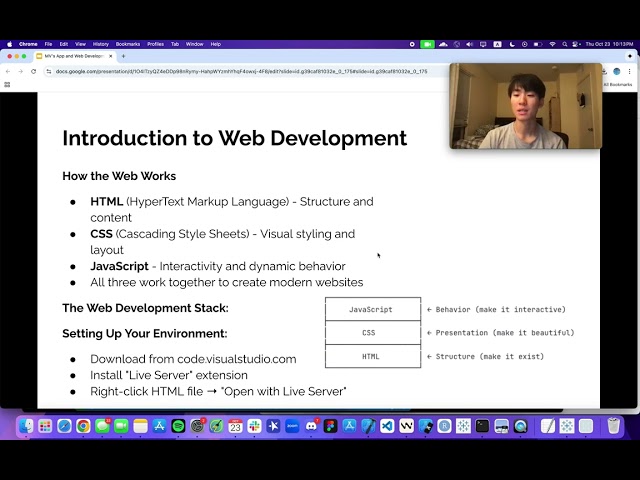Click the 'CSS' box in stack diagram
The width and height of the screenshot is (640, 480).
coord(373,333)
